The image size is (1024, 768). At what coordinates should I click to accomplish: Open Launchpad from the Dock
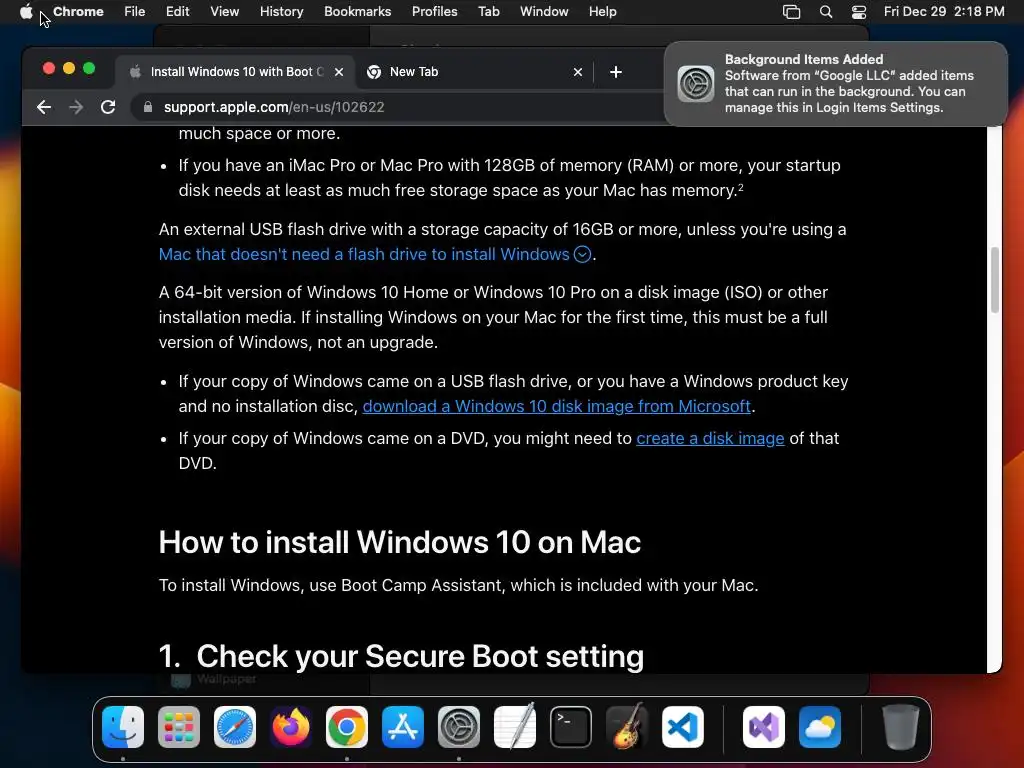pos(179,727)
